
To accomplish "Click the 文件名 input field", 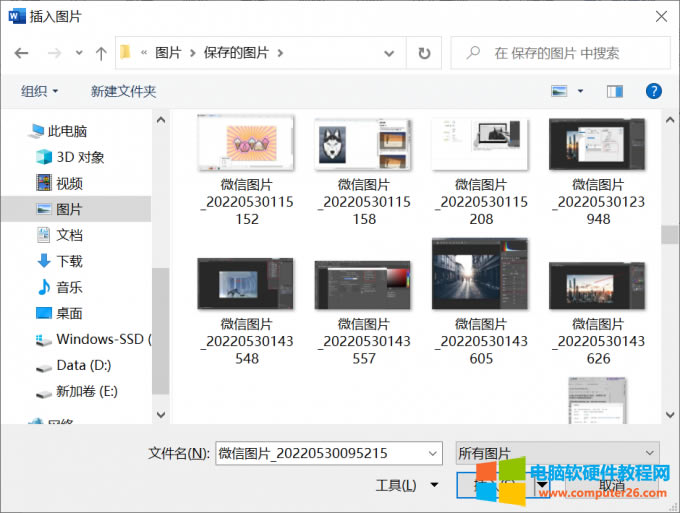I will [x=327, y=453].
